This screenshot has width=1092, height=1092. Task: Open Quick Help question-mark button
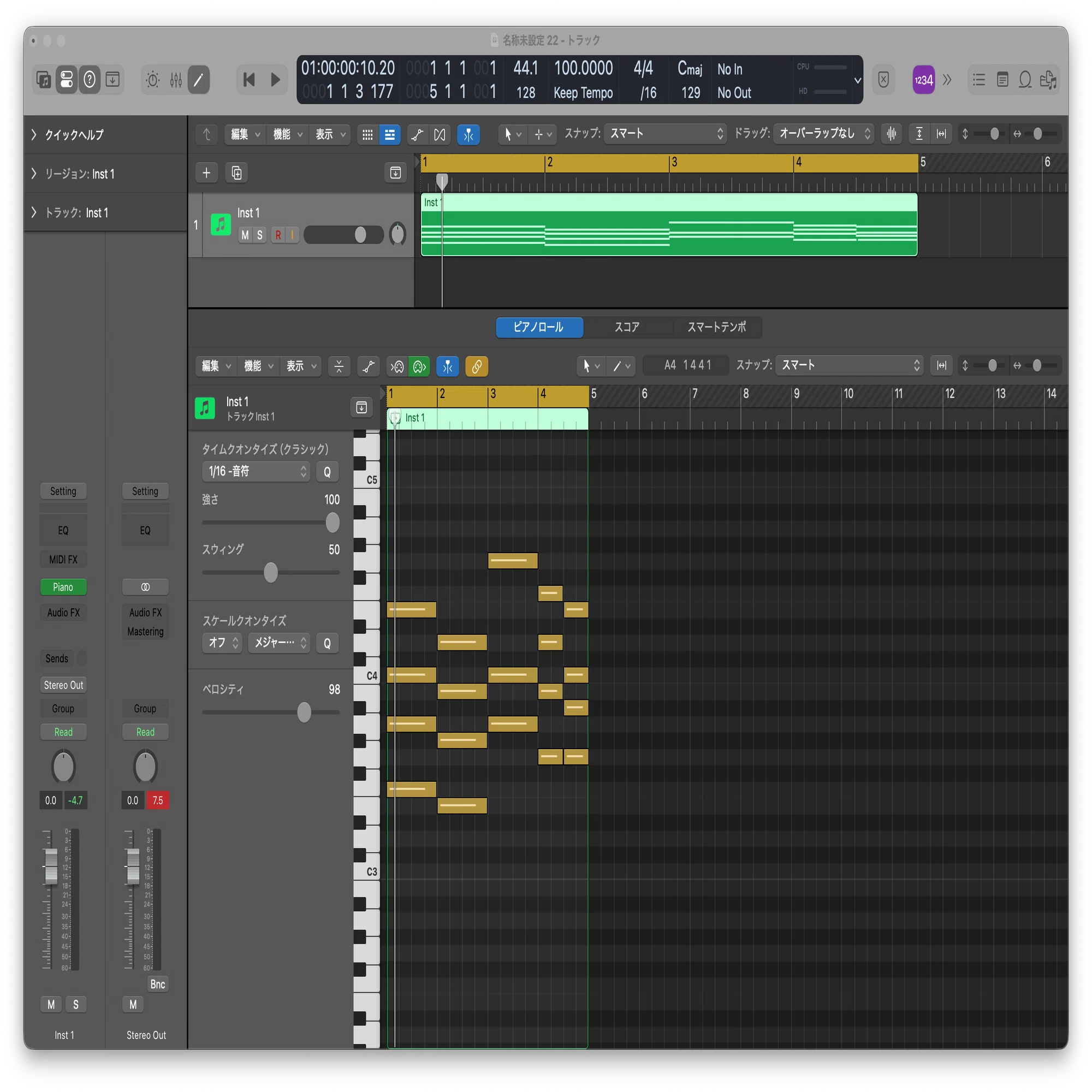tap(90, 79)
